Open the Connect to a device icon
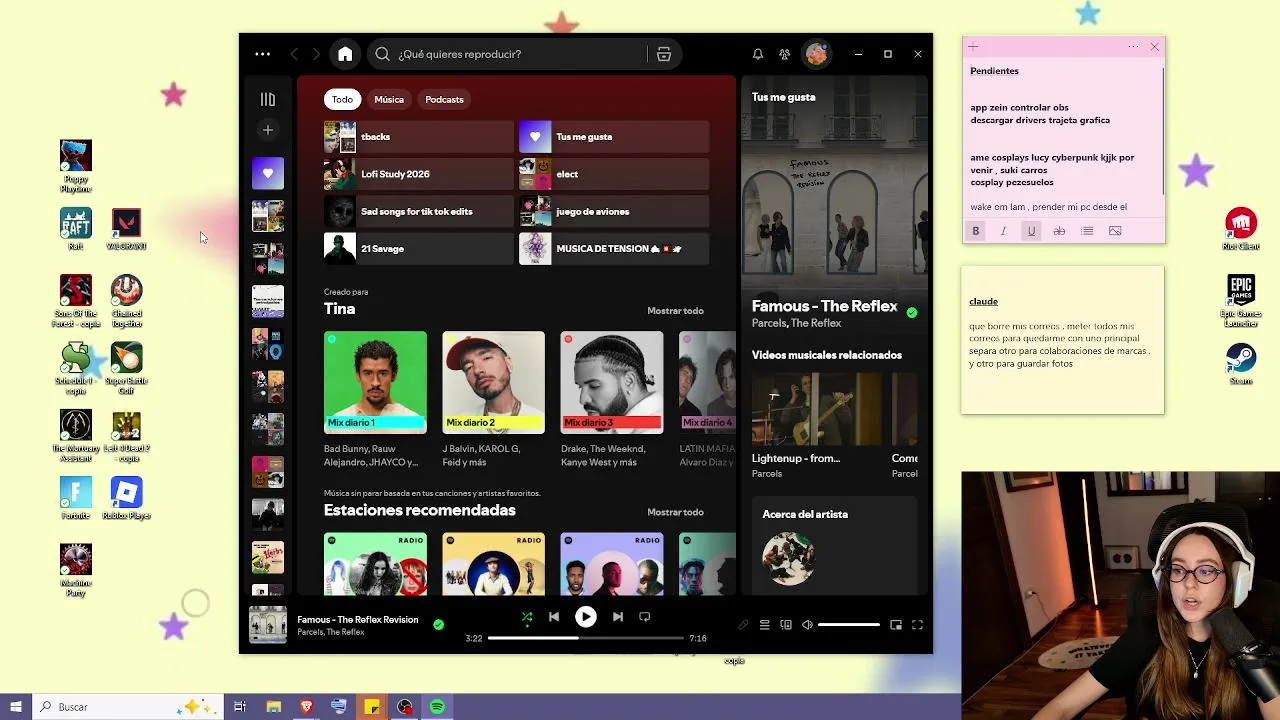1280x720 pixels. [786, 625]
